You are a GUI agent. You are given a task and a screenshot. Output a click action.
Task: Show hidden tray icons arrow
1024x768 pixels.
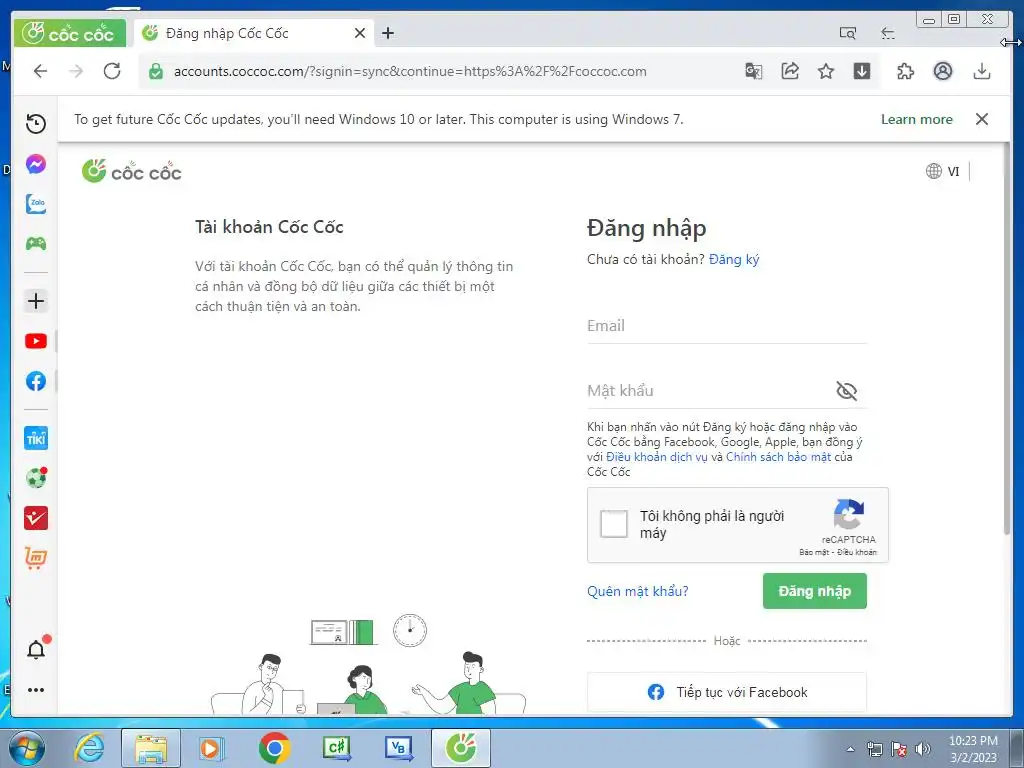point(850,749)
